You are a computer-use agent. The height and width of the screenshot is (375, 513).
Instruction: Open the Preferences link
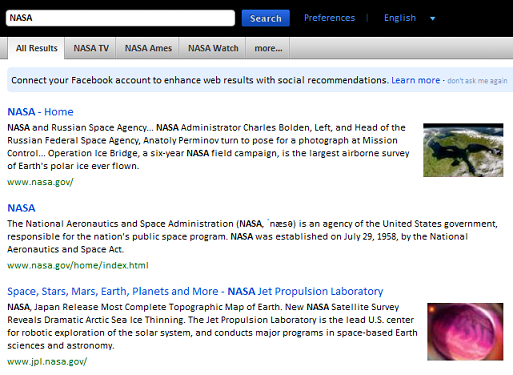pos(329,18)
